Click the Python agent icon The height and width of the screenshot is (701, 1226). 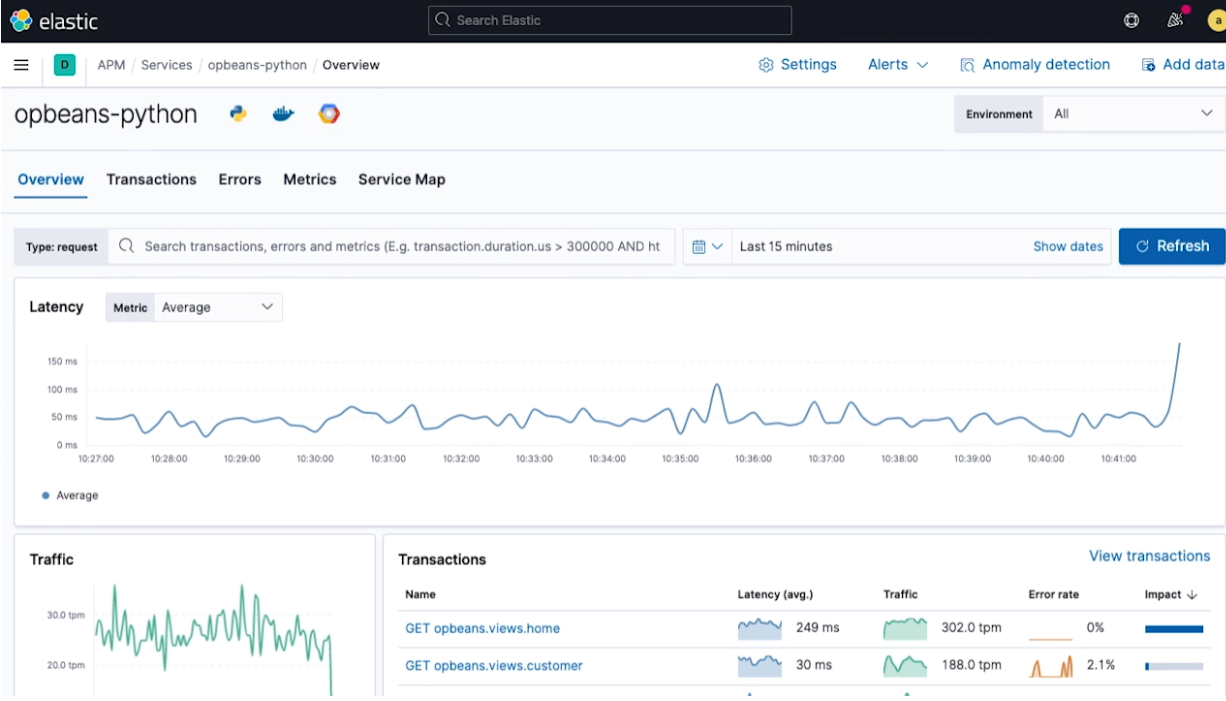click(238, 114)
